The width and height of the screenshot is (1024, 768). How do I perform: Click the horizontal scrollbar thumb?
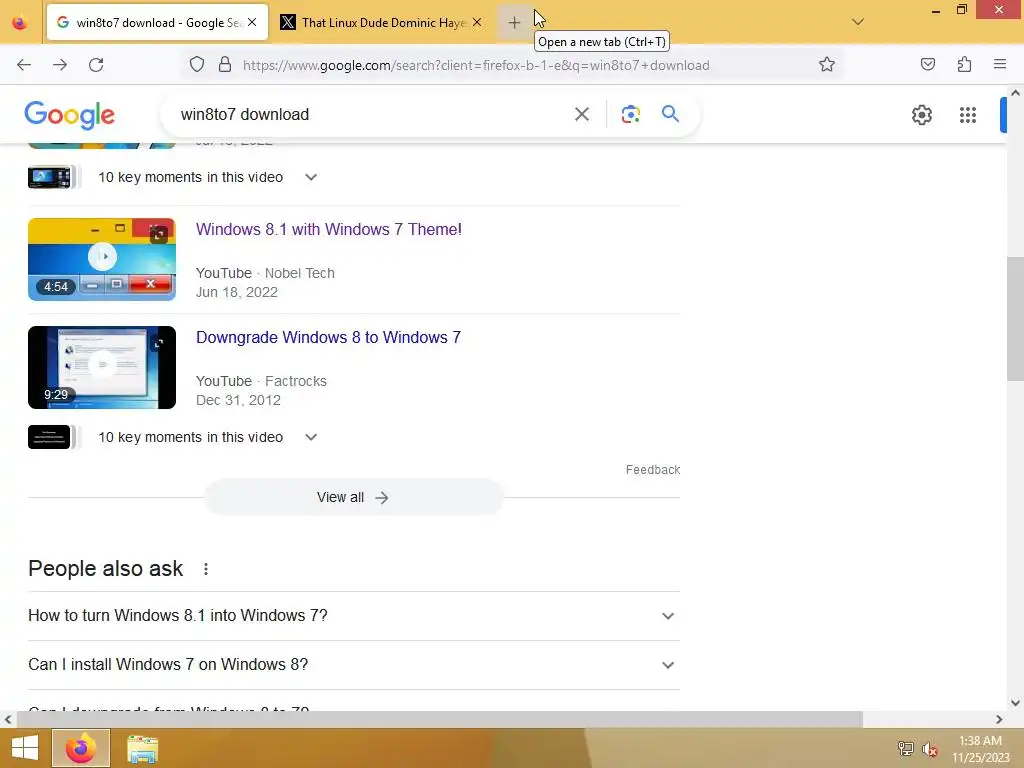pyautogui.click(x=439, y=719)
